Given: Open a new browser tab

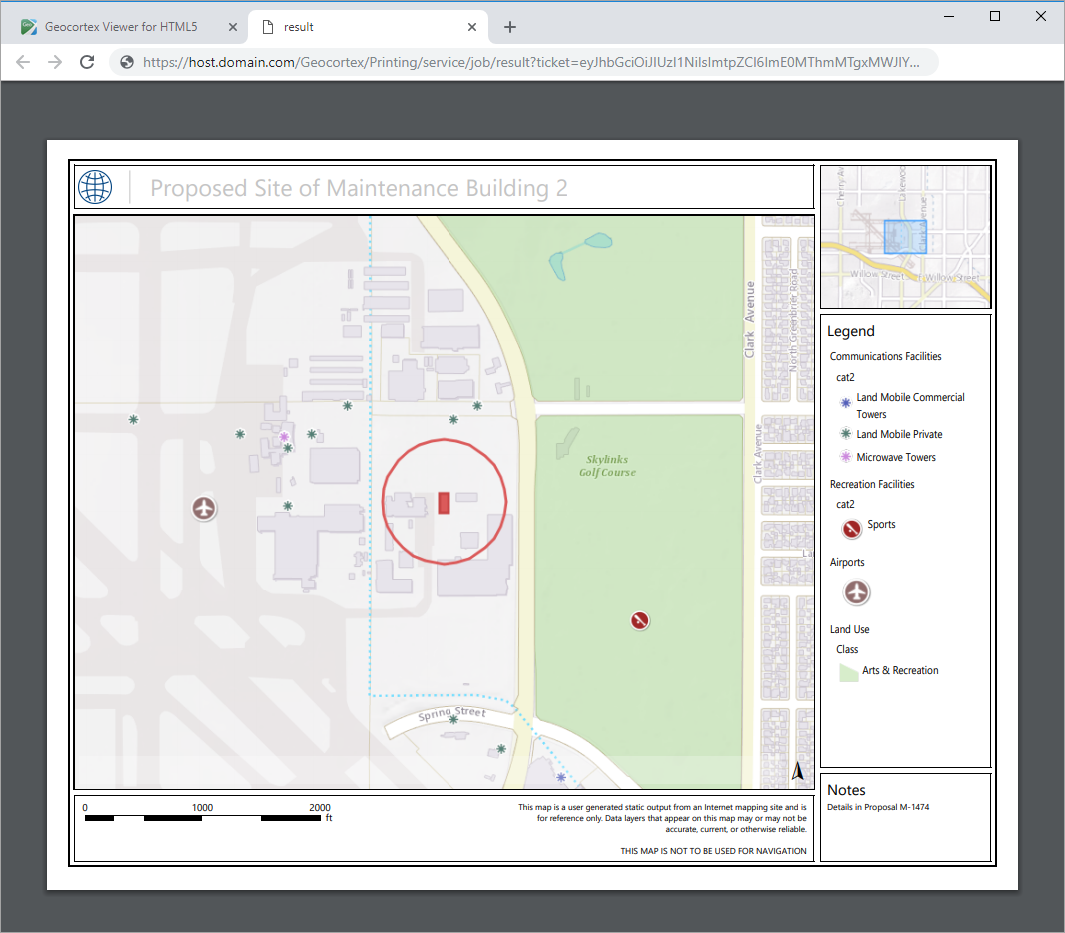Looking at the screenshot, I should [510, 27].
